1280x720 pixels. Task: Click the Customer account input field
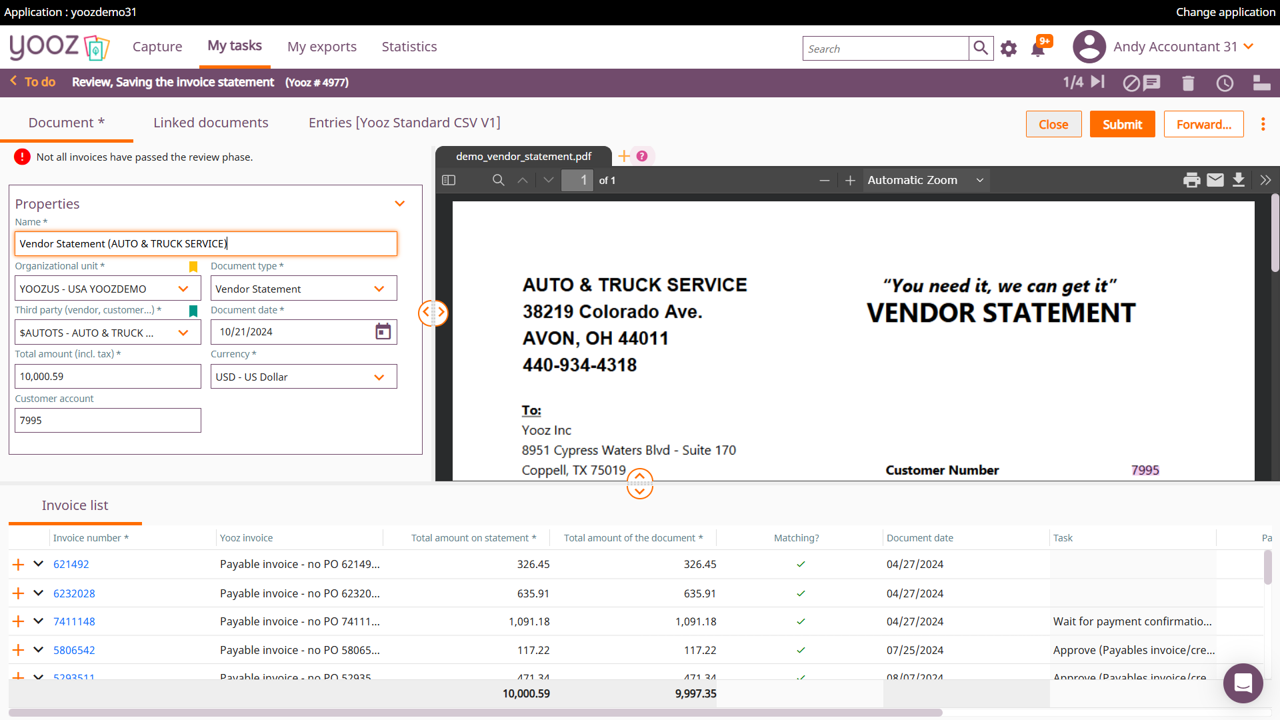point(108,420)
